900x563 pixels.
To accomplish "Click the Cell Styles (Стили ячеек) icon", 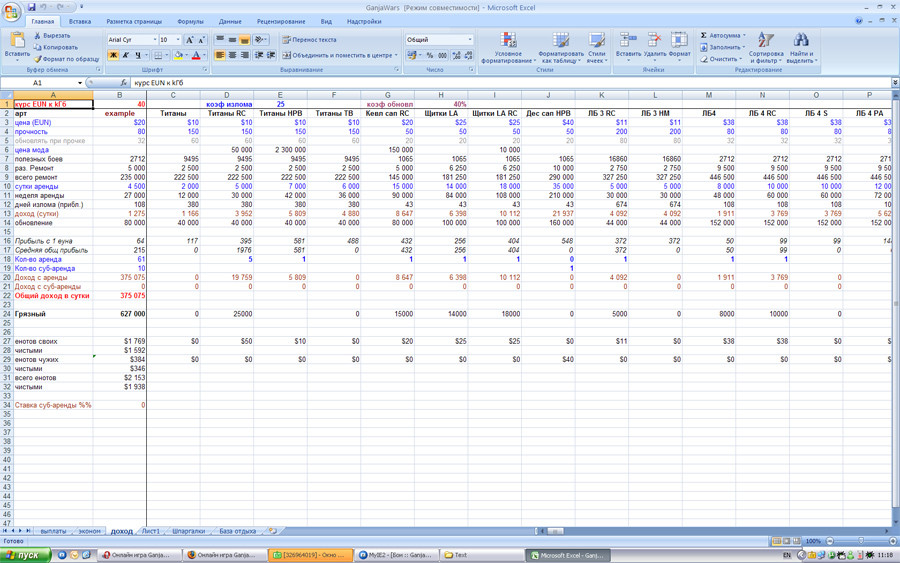I will point(596,40).
